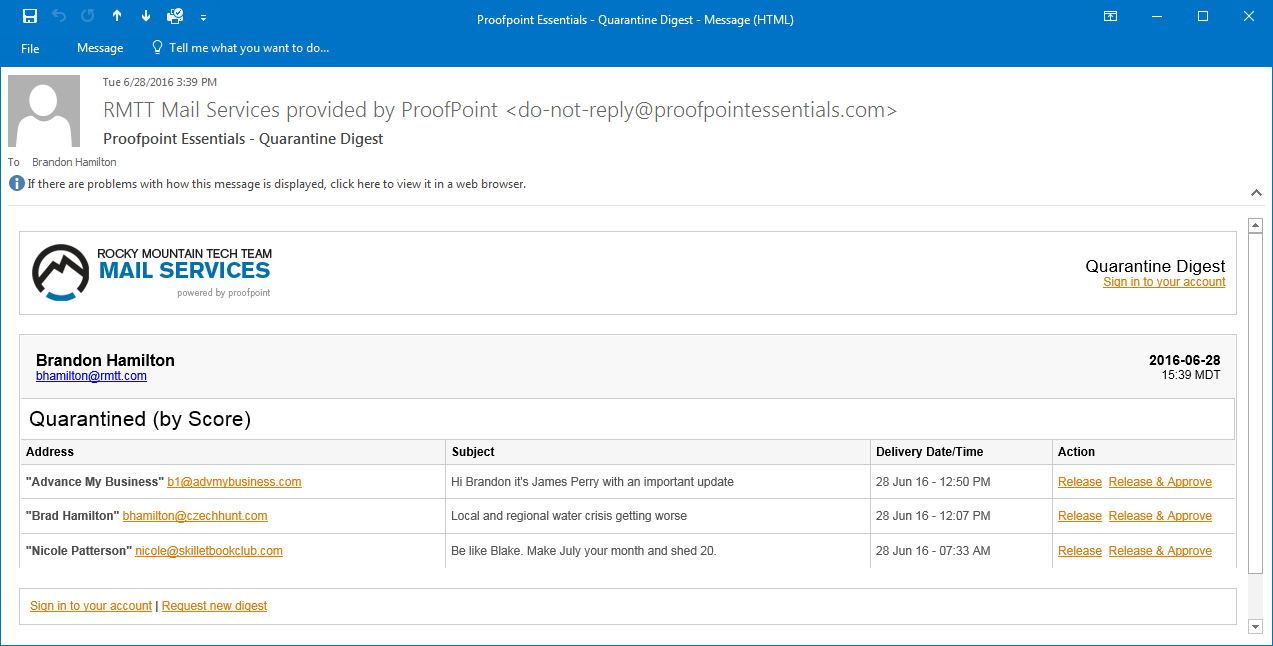Screen dimensions: 1273x646
Task: Click the subject 'Be like Blake. Make July your month'
Action: tap(584, 551)
